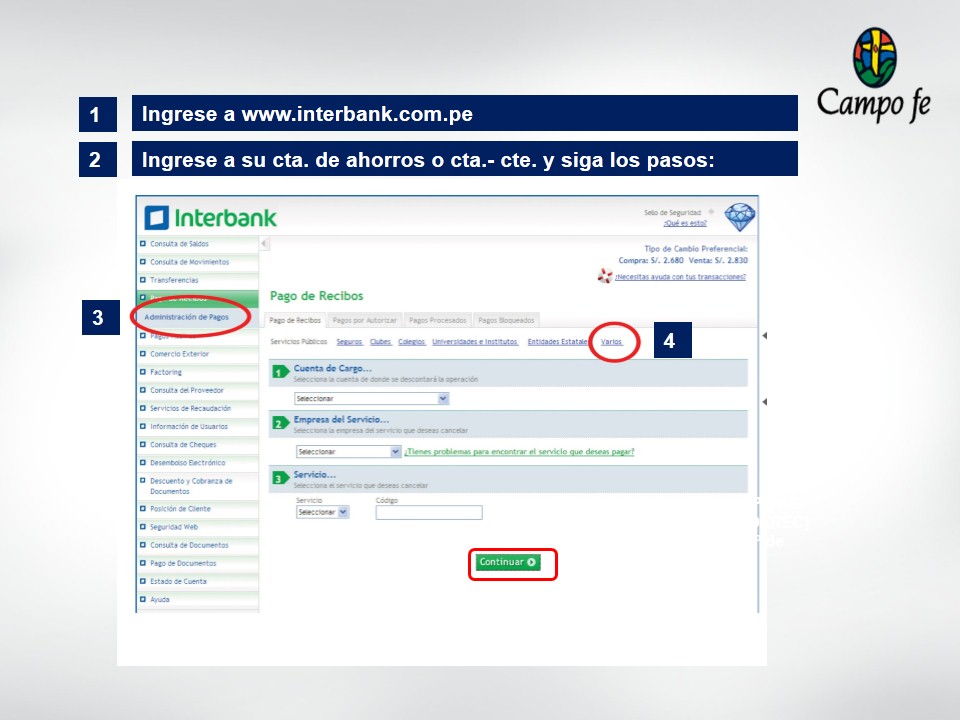Click the Clubes category link
Image resolution: width=960 pixels, height=720 pixels.
click(380, 342)
